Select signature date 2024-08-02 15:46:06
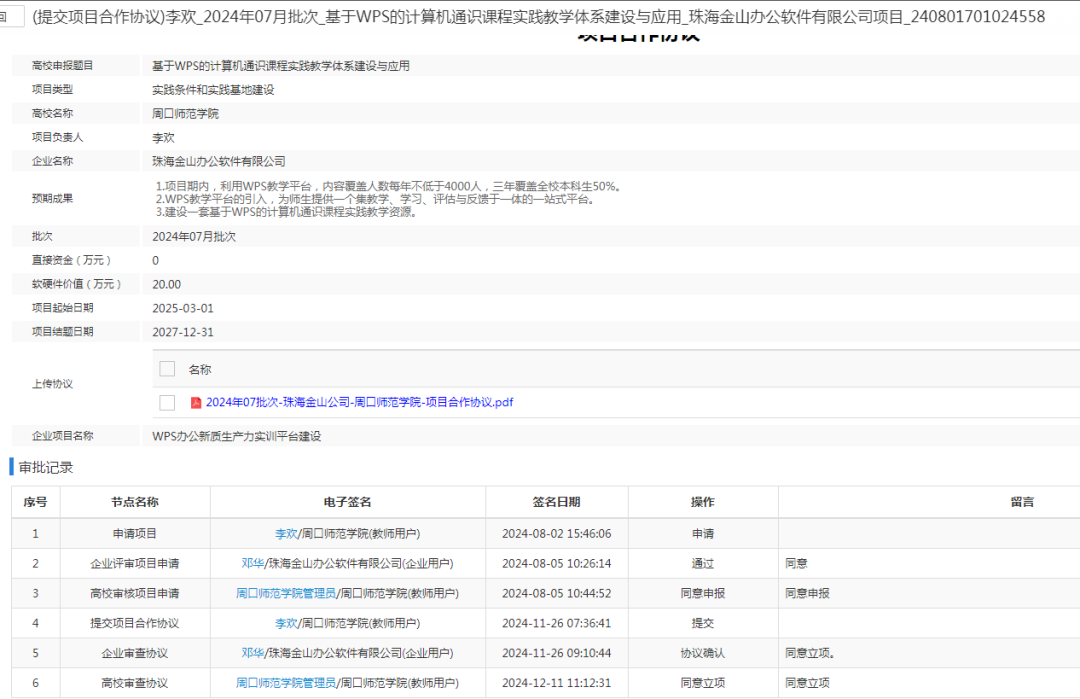This screenshot has height=699, width=1080. [x=557, y=534]
